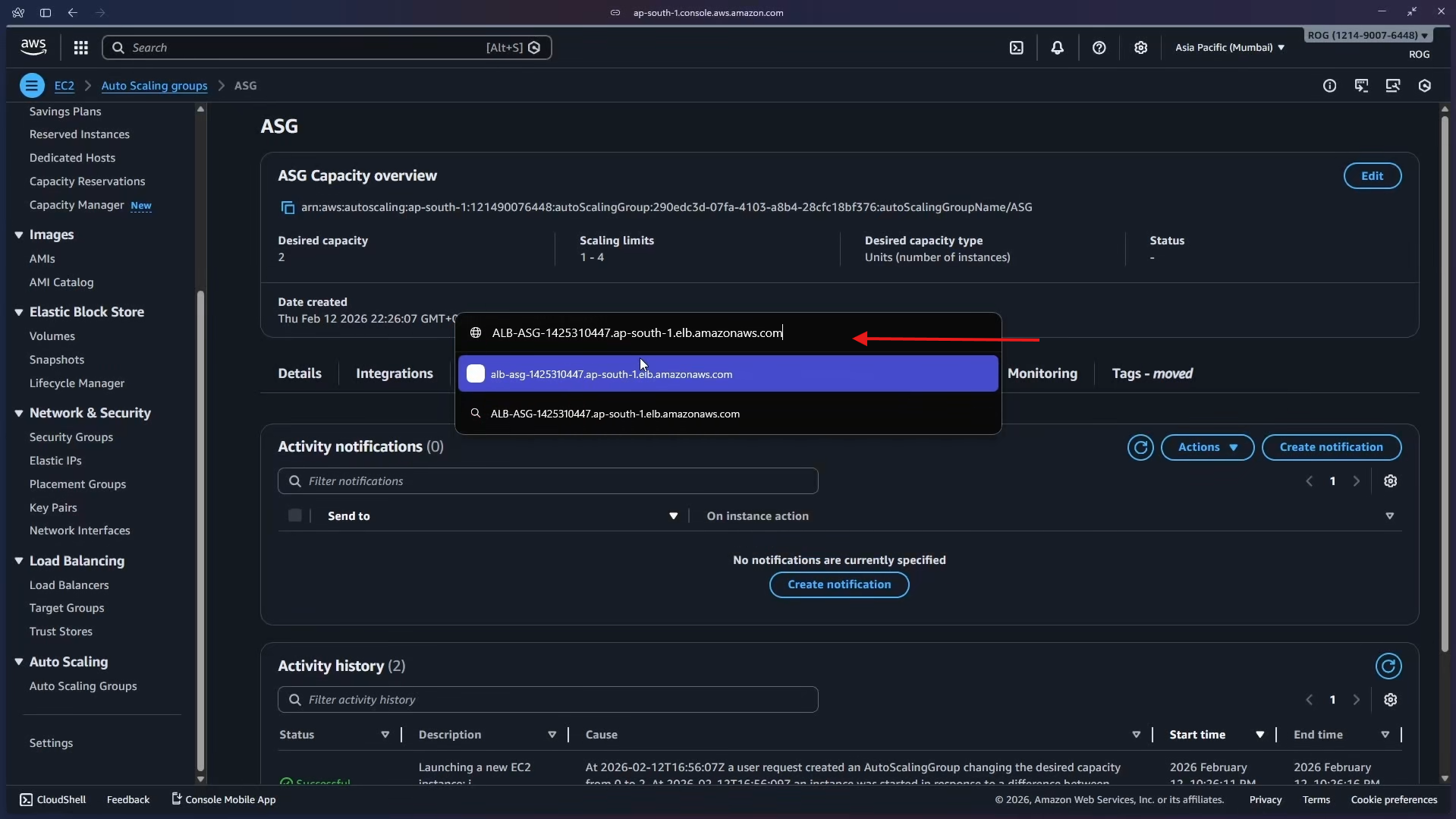This screenshot has height=819, width=1456.
Task: Open the Asia Pacific (Mumbai) region selector
Action: coord(1229,48)
